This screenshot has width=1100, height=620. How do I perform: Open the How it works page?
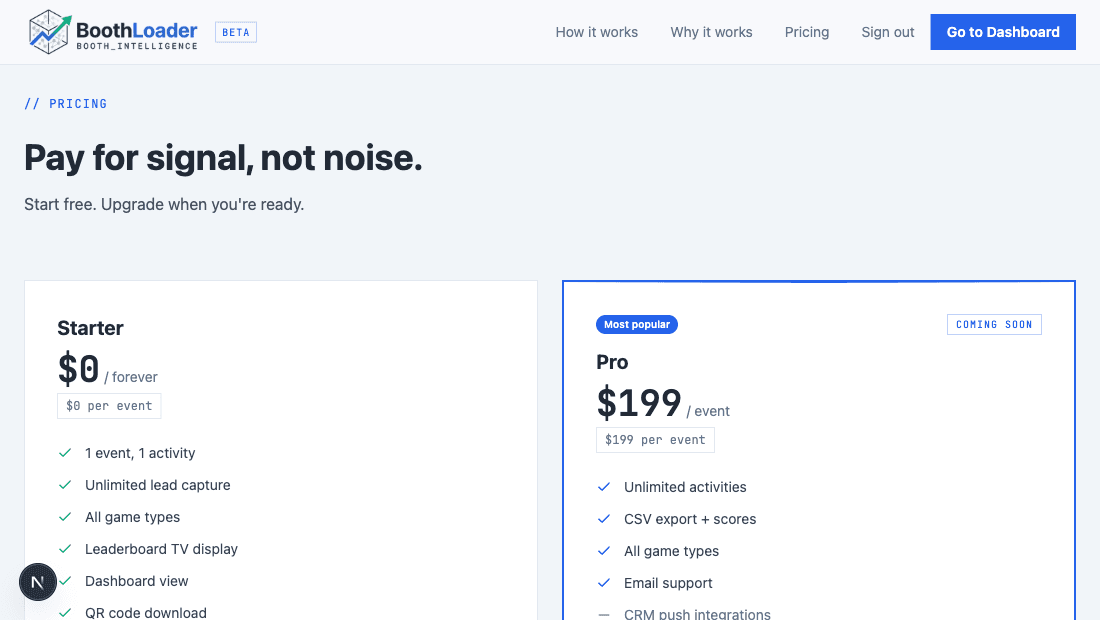[596, 32]
